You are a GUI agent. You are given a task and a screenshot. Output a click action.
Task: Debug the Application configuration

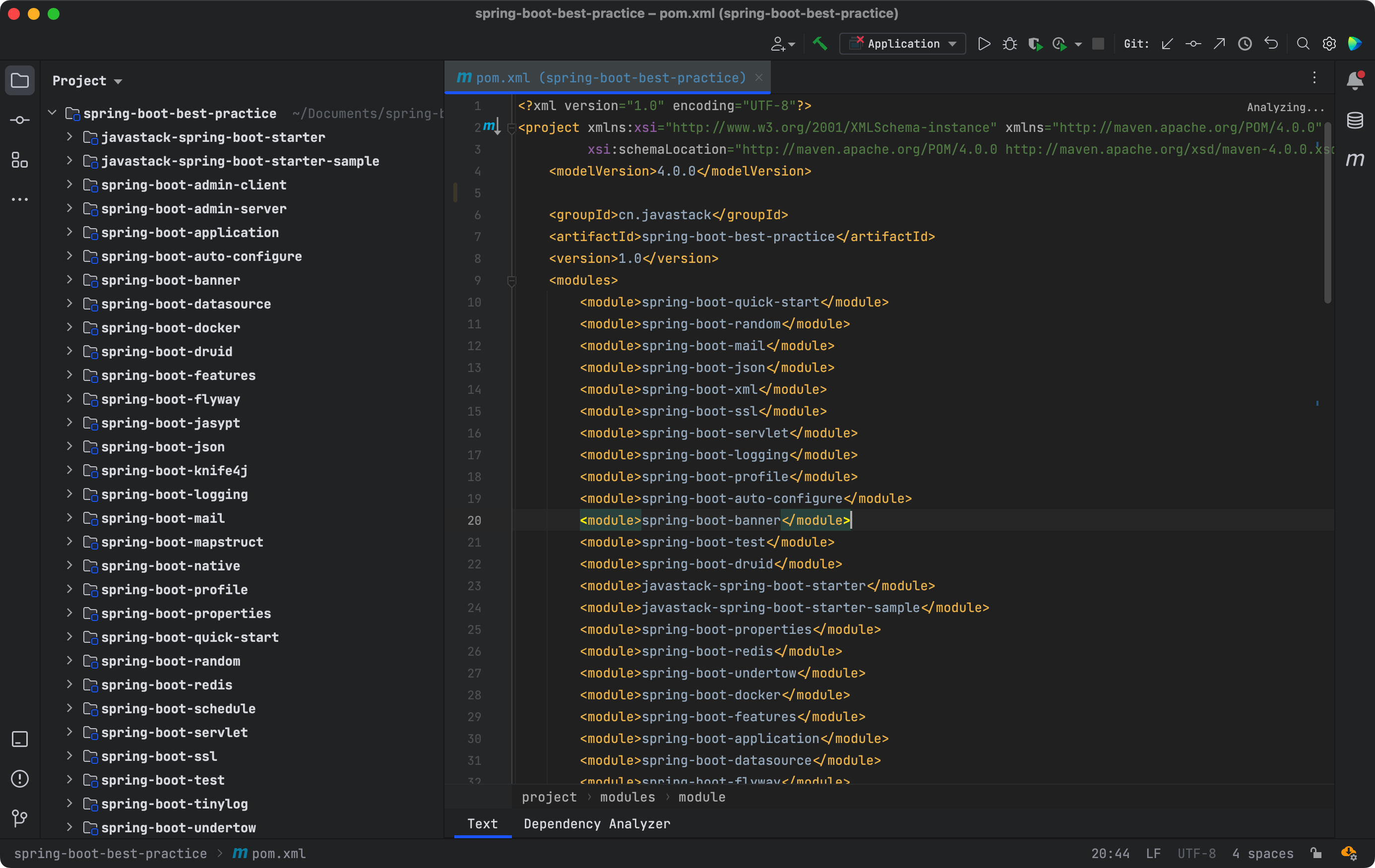(1009, 44)
